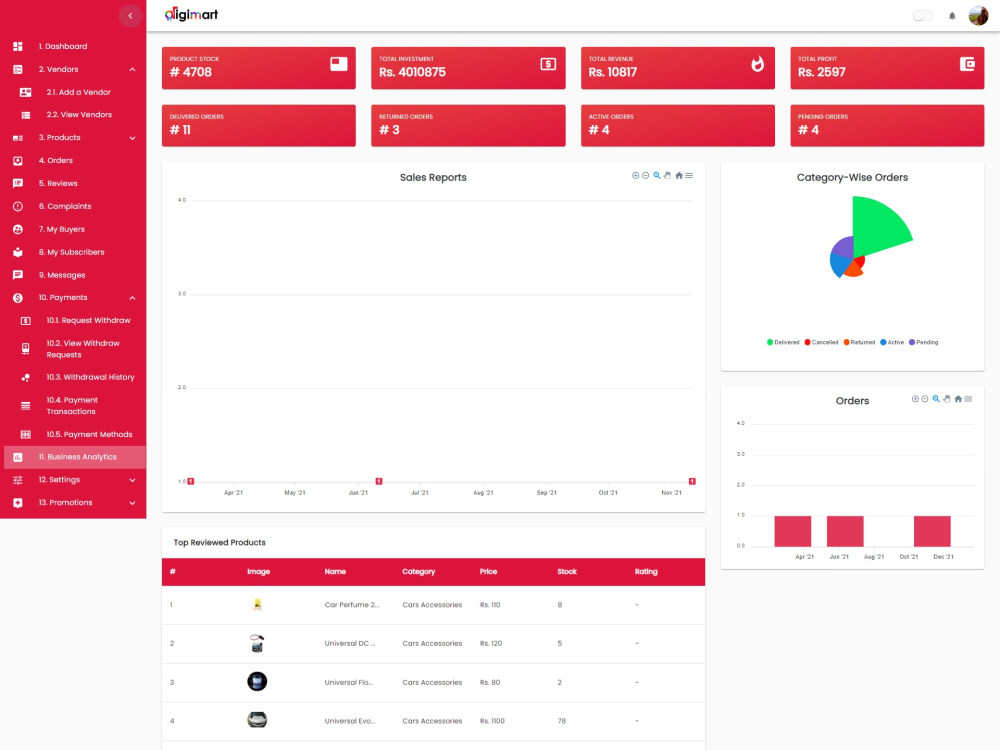Viewport: 1000px width, 750px height.
Task: Click the Reviews icon in sidebar
Action: pos(18,184)
